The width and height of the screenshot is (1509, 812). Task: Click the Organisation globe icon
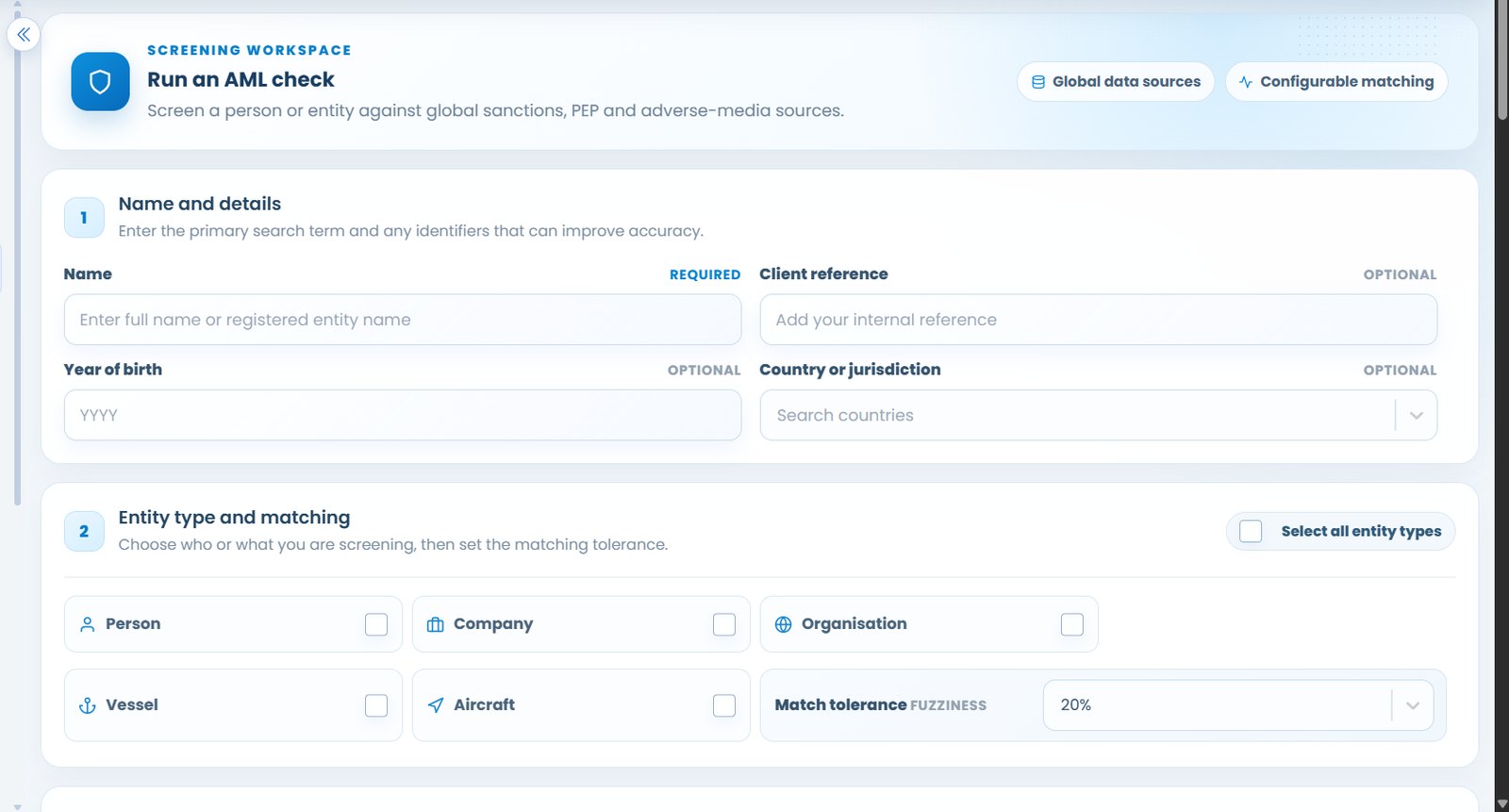pyautogui.click(x=784, y=624)
